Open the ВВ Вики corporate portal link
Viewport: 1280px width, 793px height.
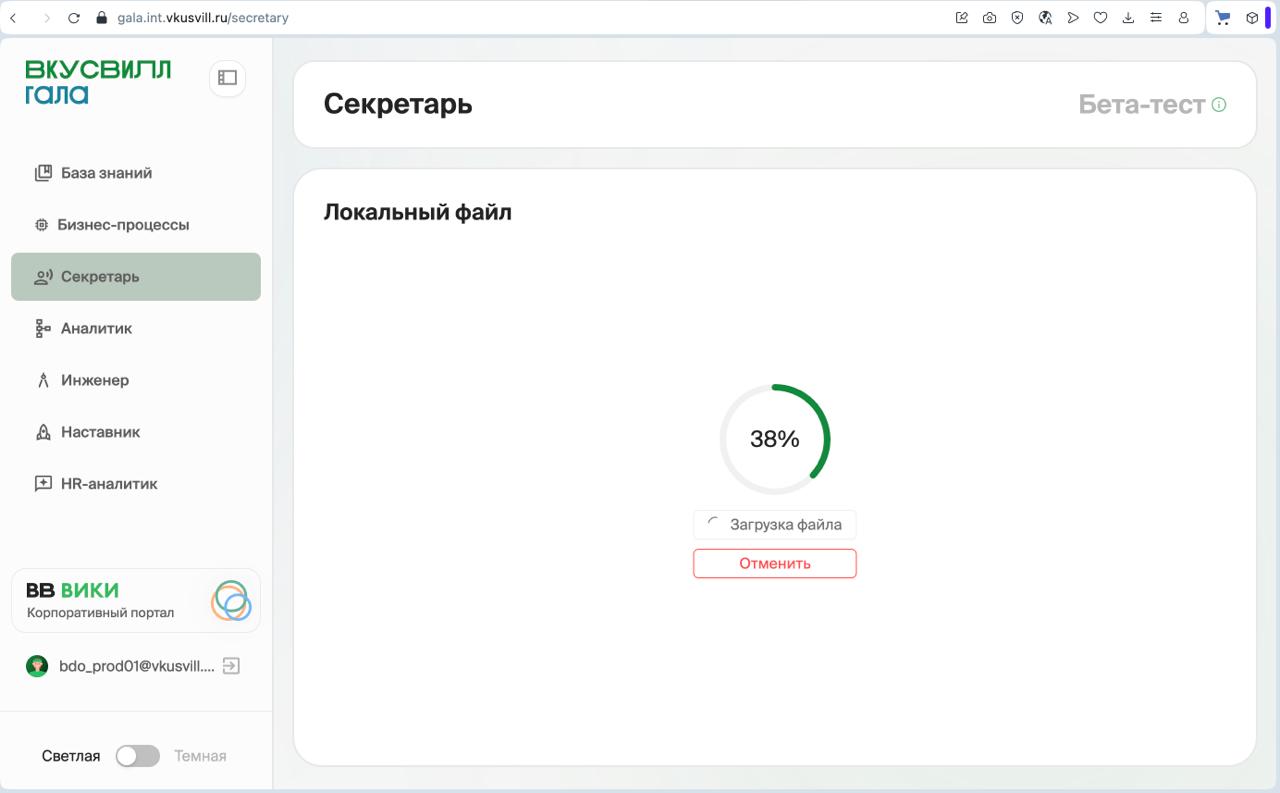pyautogui.click(x=136, y=601)
